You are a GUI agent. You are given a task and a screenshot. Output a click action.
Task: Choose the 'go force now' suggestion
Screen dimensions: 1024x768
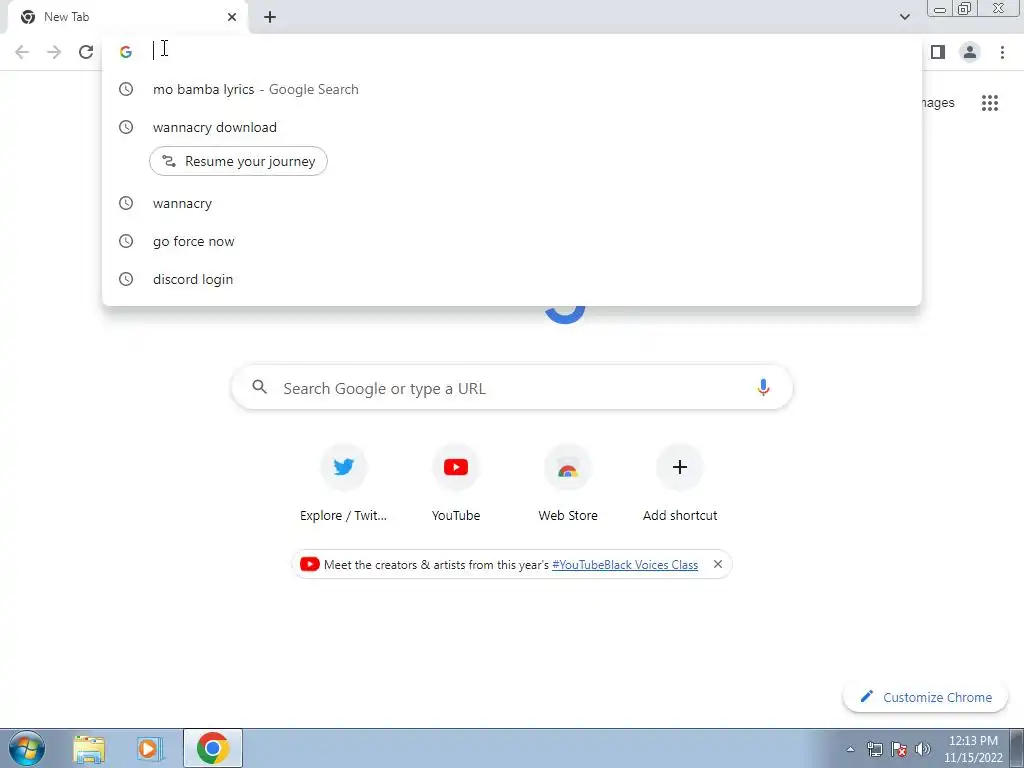[512, 241]
